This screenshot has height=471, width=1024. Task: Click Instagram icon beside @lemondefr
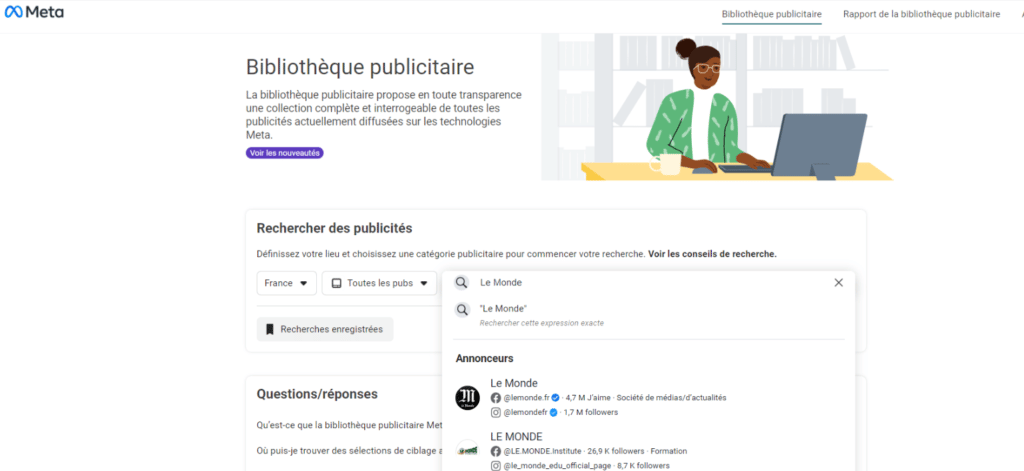click(x=496, y=412)
